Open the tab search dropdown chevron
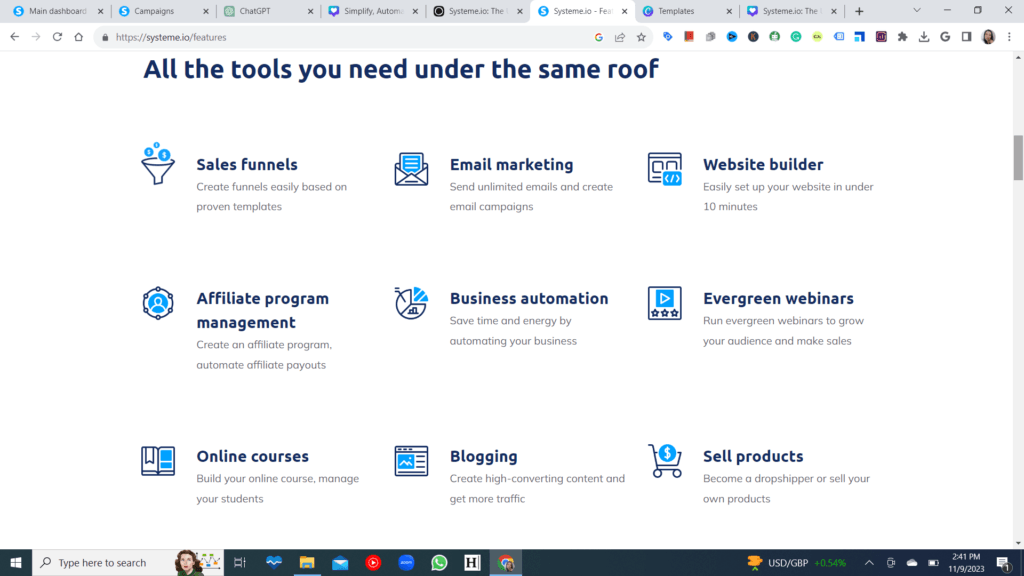The image size is (1024, 576). click(917, 11)
